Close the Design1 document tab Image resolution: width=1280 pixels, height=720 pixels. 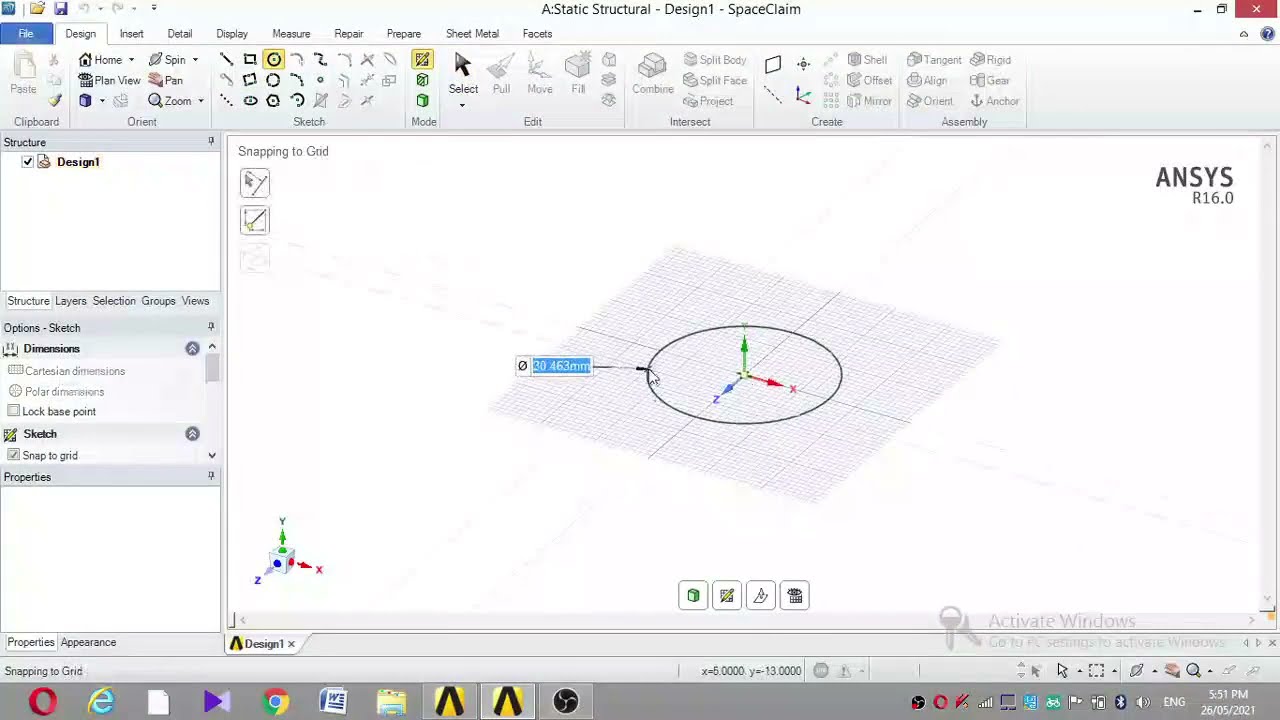(x=291, y=644)
